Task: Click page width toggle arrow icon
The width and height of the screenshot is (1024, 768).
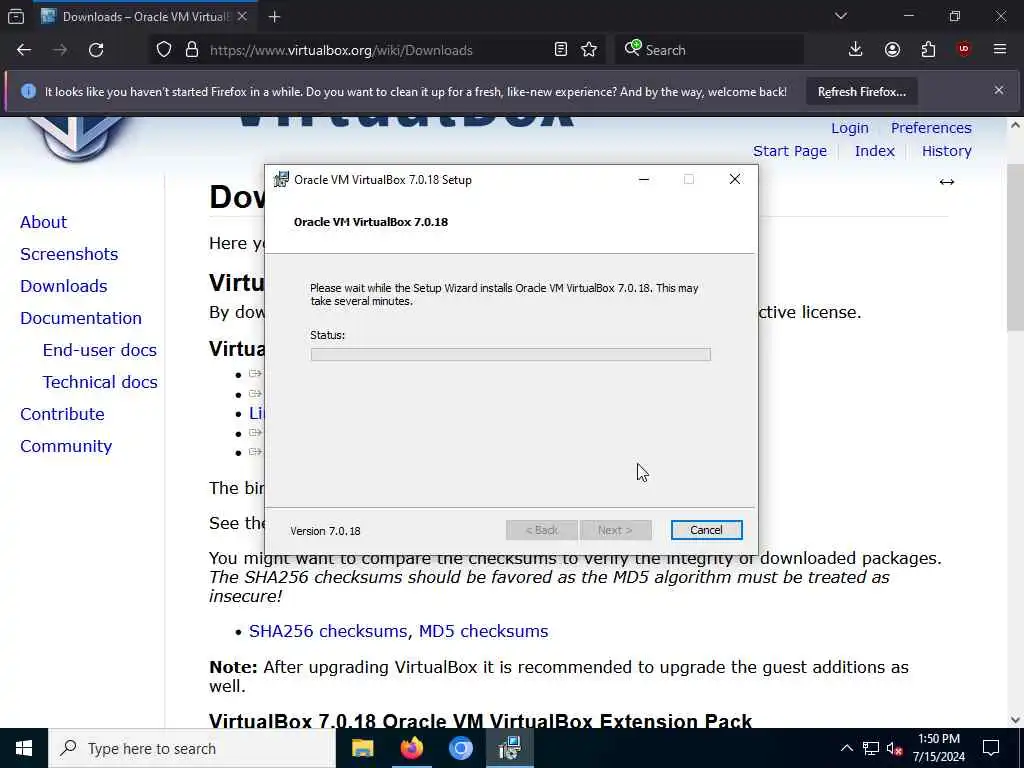Action: (946, 182)
